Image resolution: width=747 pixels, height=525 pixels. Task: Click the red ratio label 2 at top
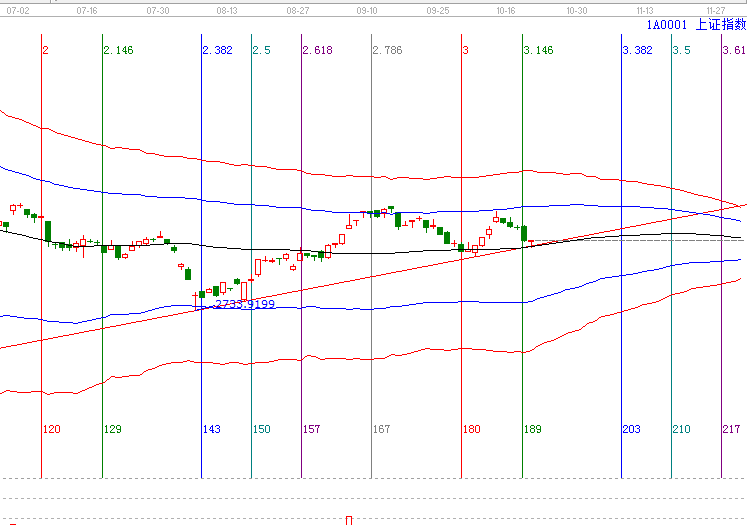click(x=45, y=50)
